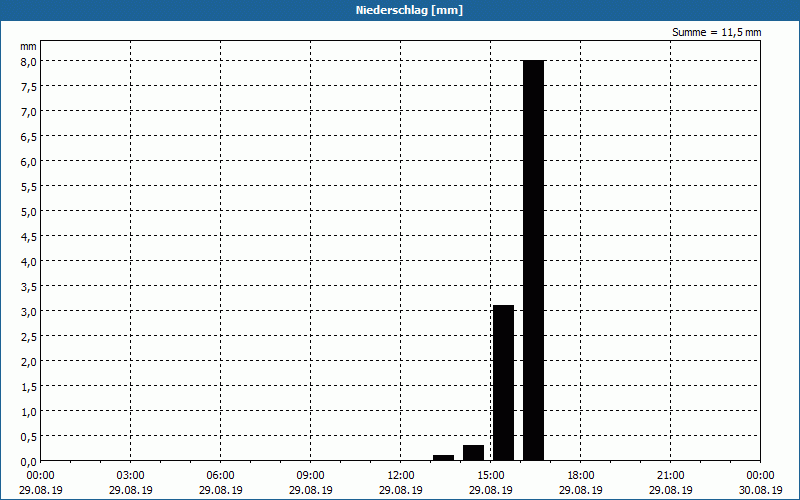Select the tallest bar reaching 8,0 mm
The width and height of the screenshot is (800, 500).
[534, 260]
